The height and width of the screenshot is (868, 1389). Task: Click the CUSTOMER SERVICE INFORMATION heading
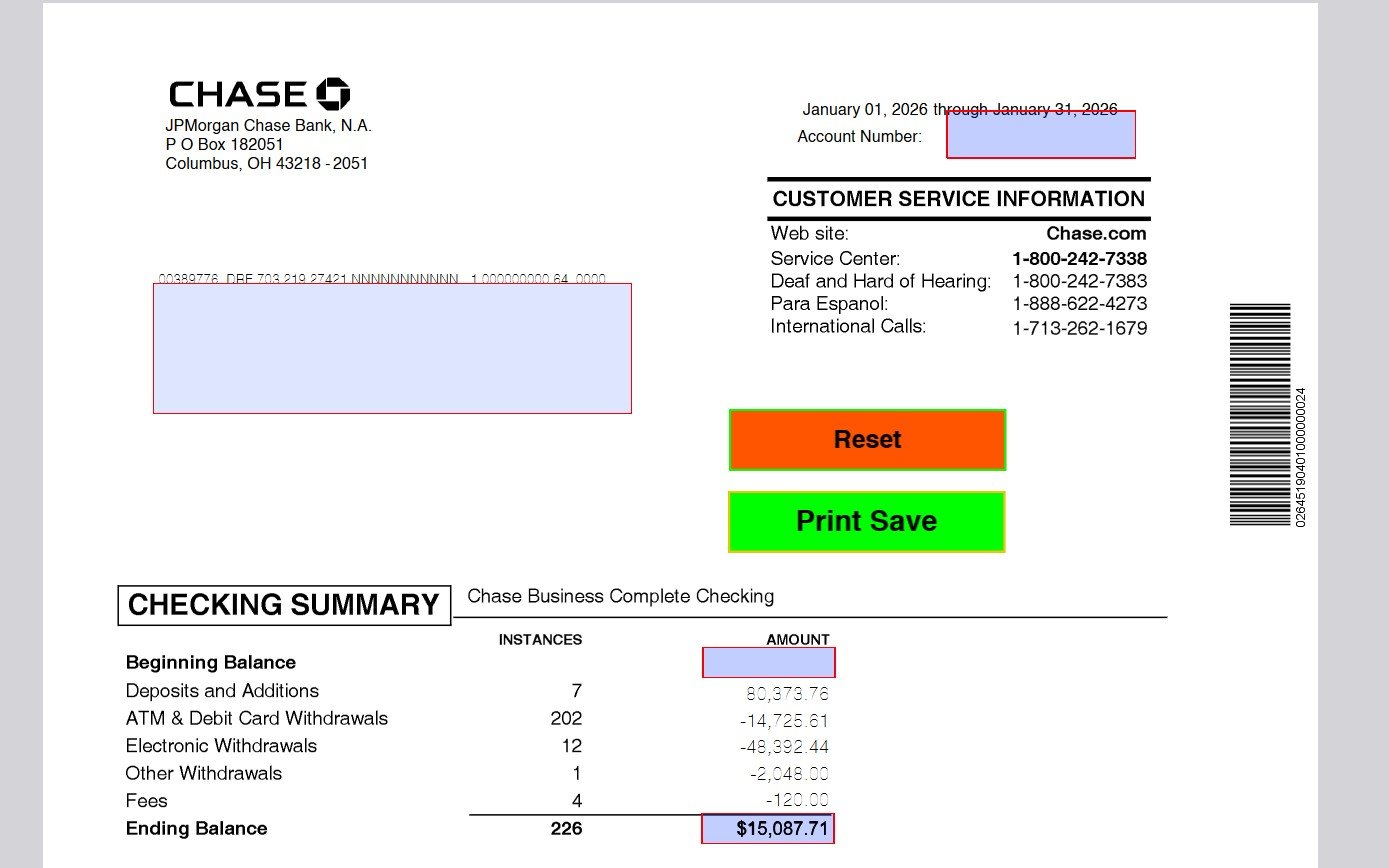coord(958,199)
